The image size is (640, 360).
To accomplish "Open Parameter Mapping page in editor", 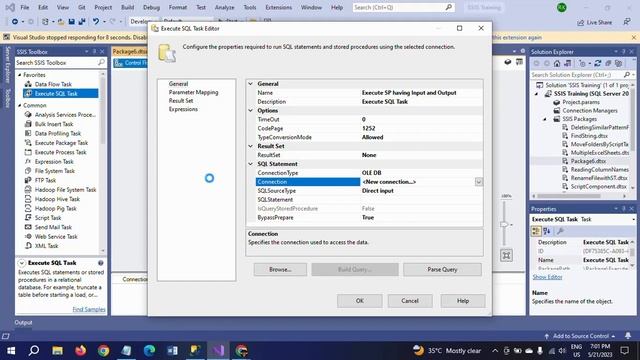I will [x=193, y=92].
